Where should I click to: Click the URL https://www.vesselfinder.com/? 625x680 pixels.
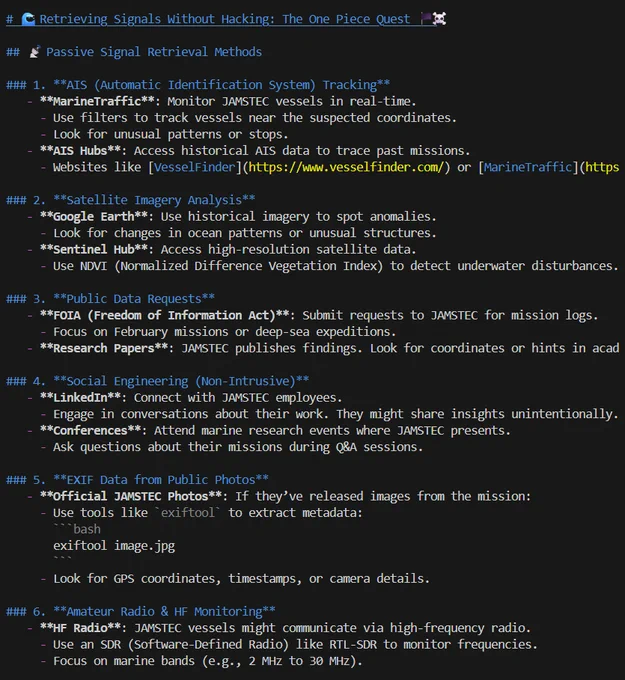(x=346, y=167)
